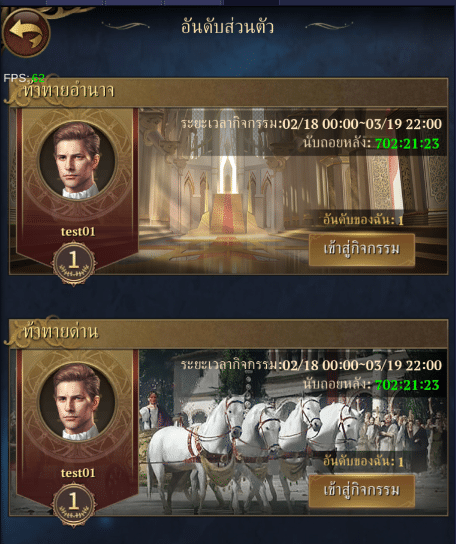
Task: Click the ornament right of the อันดับส่วนตัว title
Action: click(329, 25)
